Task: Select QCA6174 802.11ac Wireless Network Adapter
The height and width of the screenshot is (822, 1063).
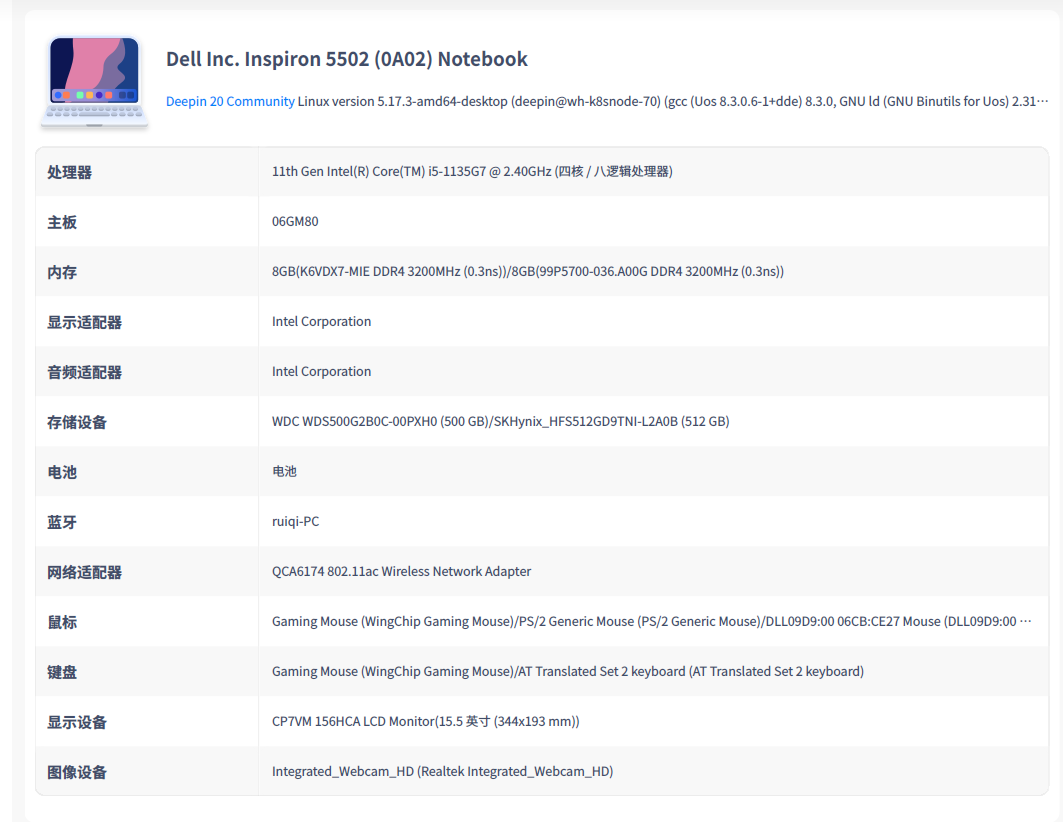Action: click(x=401, y=572)
